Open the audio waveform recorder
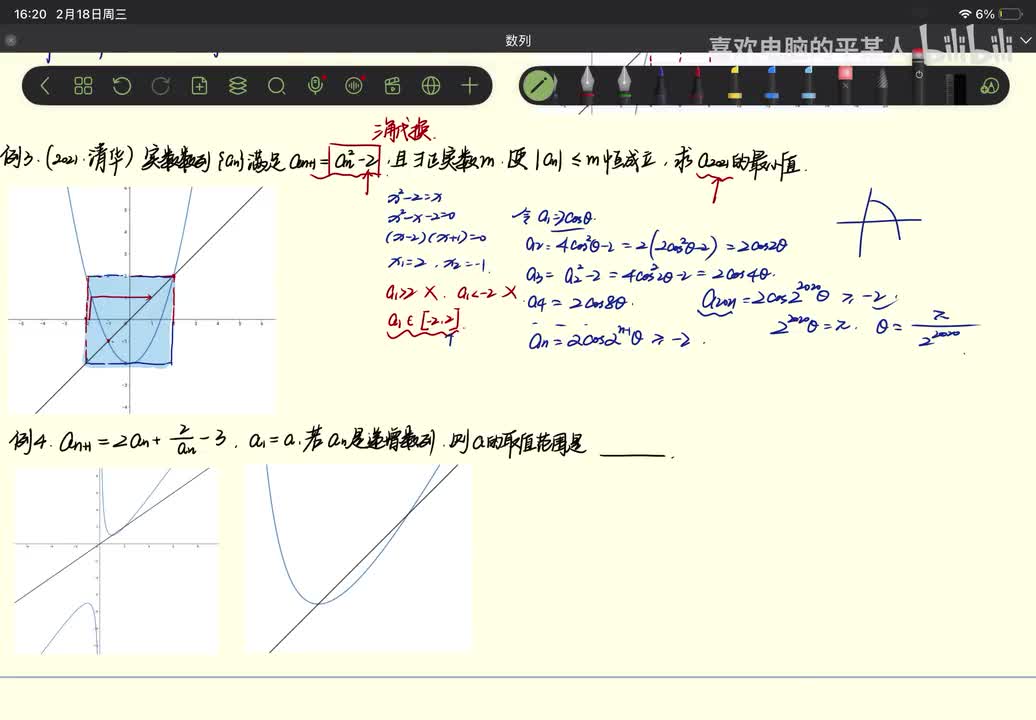This screenshot has width=1036, height=720. (x=354, y=85)
